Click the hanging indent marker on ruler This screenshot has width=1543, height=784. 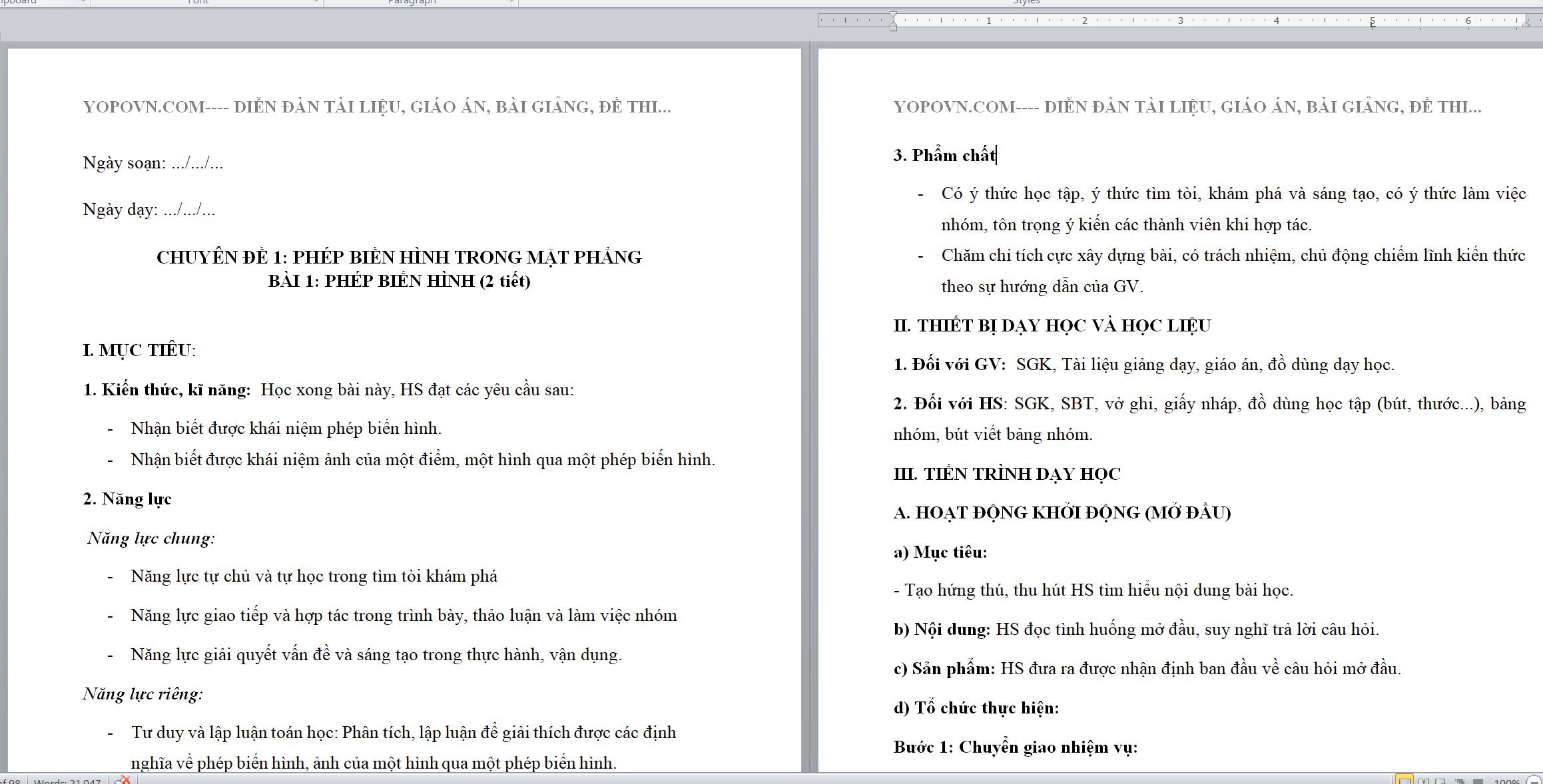pos(893,24)
